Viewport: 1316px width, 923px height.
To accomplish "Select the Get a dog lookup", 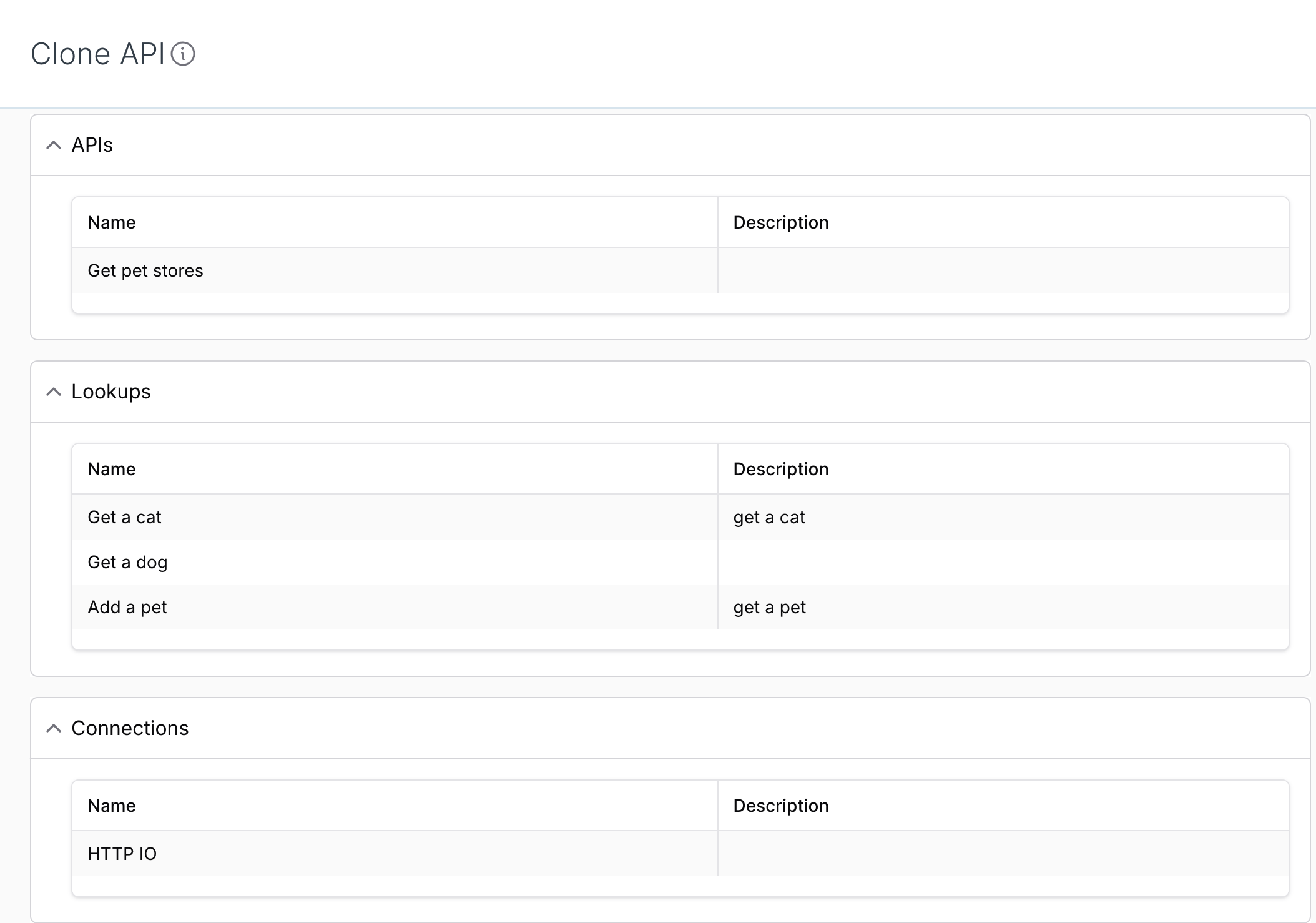I will pyautogui.click(x=680, y=562).
